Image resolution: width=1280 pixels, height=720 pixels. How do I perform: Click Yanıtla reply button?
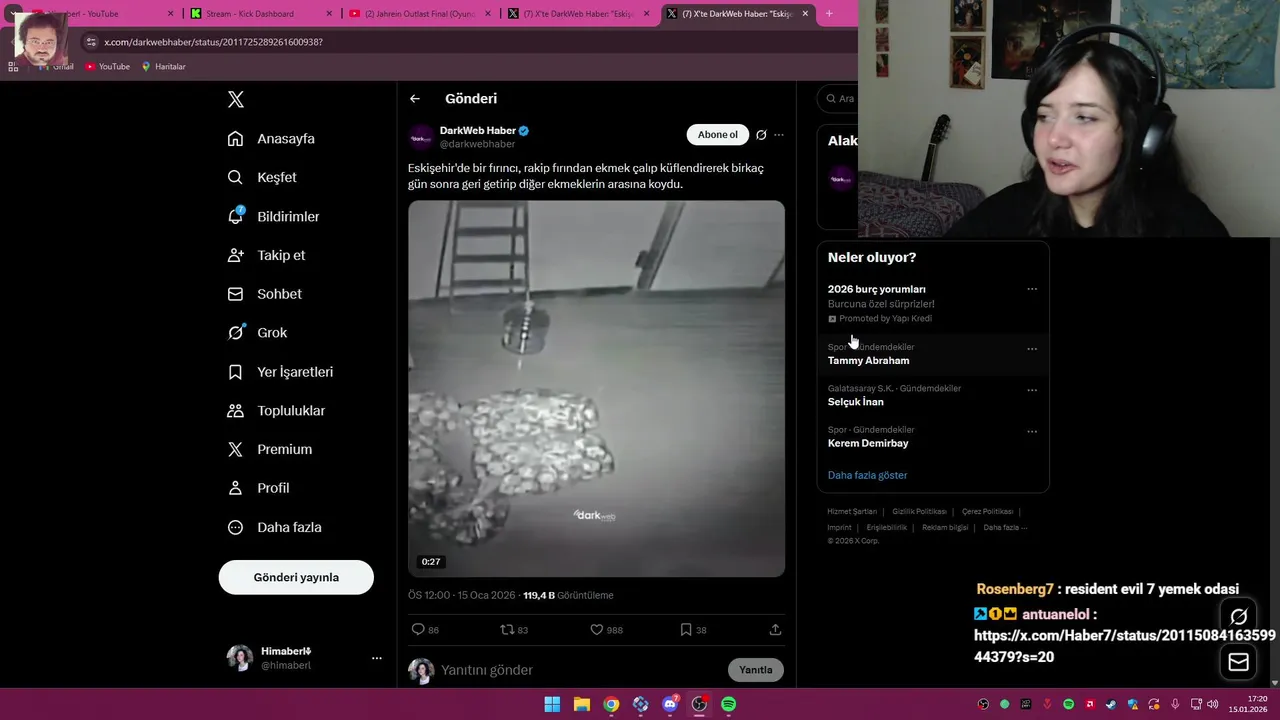coord(756,670)
